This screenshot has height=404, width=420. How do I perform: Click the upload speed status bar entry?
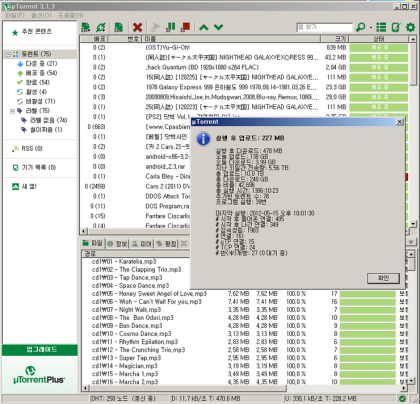click(x=339, y=398)
